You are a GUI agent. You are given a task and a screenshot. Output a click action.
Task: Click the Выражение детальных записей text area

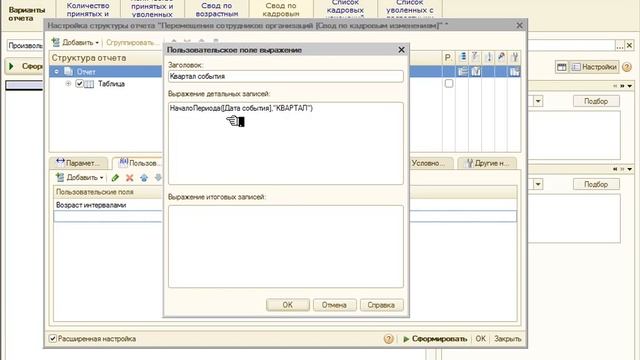tap(286, 143)
